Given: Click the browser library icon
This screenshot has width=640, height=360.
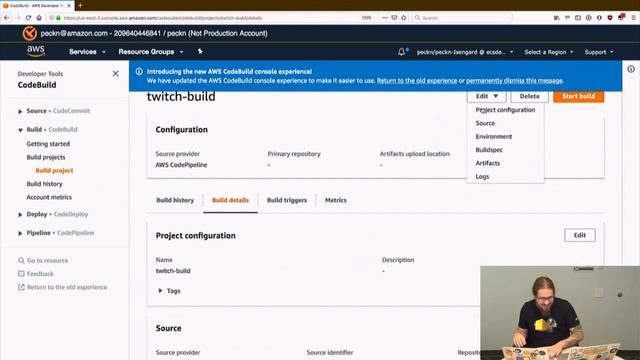Looking at the screenshot, I should pyautogui.click(x=557, y=18).
